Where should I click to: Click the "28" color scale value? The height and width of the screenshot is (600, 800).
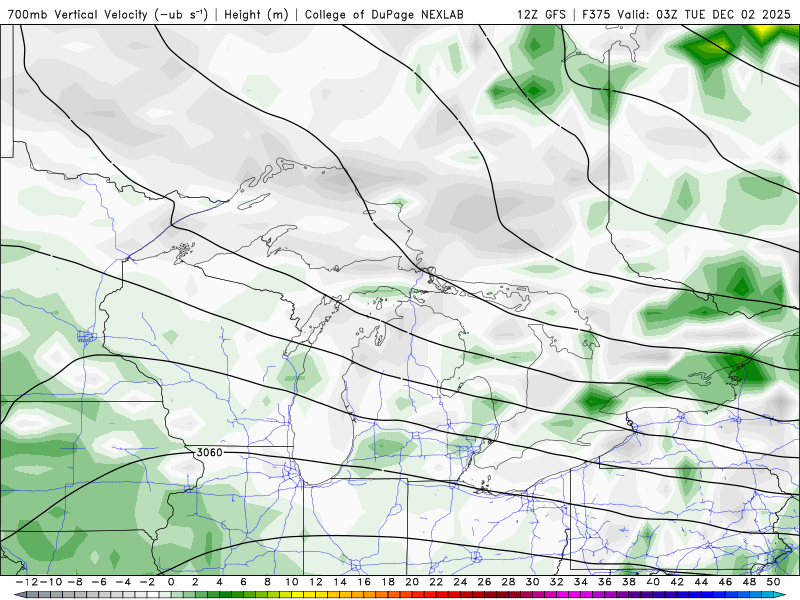point(508,582)
